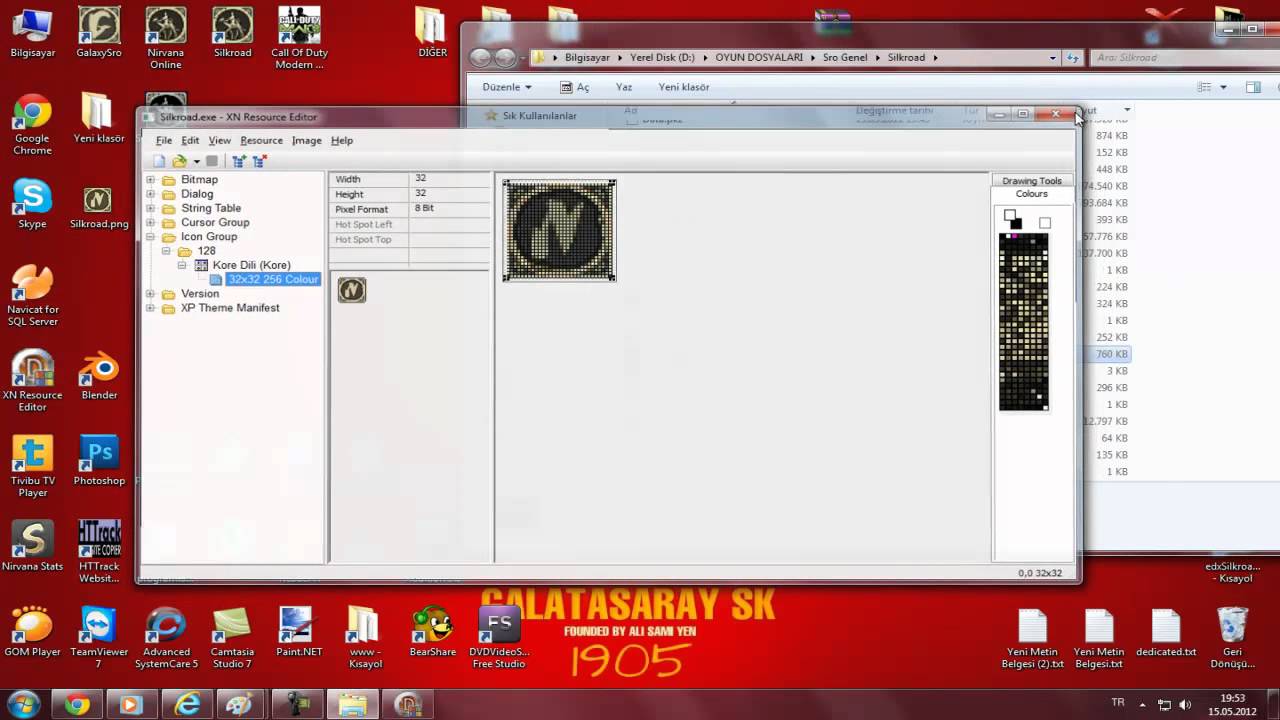Click the New file toolbar icon
Screen dimensions: 1280x720
pyautogui.click(x=159, y=161)
